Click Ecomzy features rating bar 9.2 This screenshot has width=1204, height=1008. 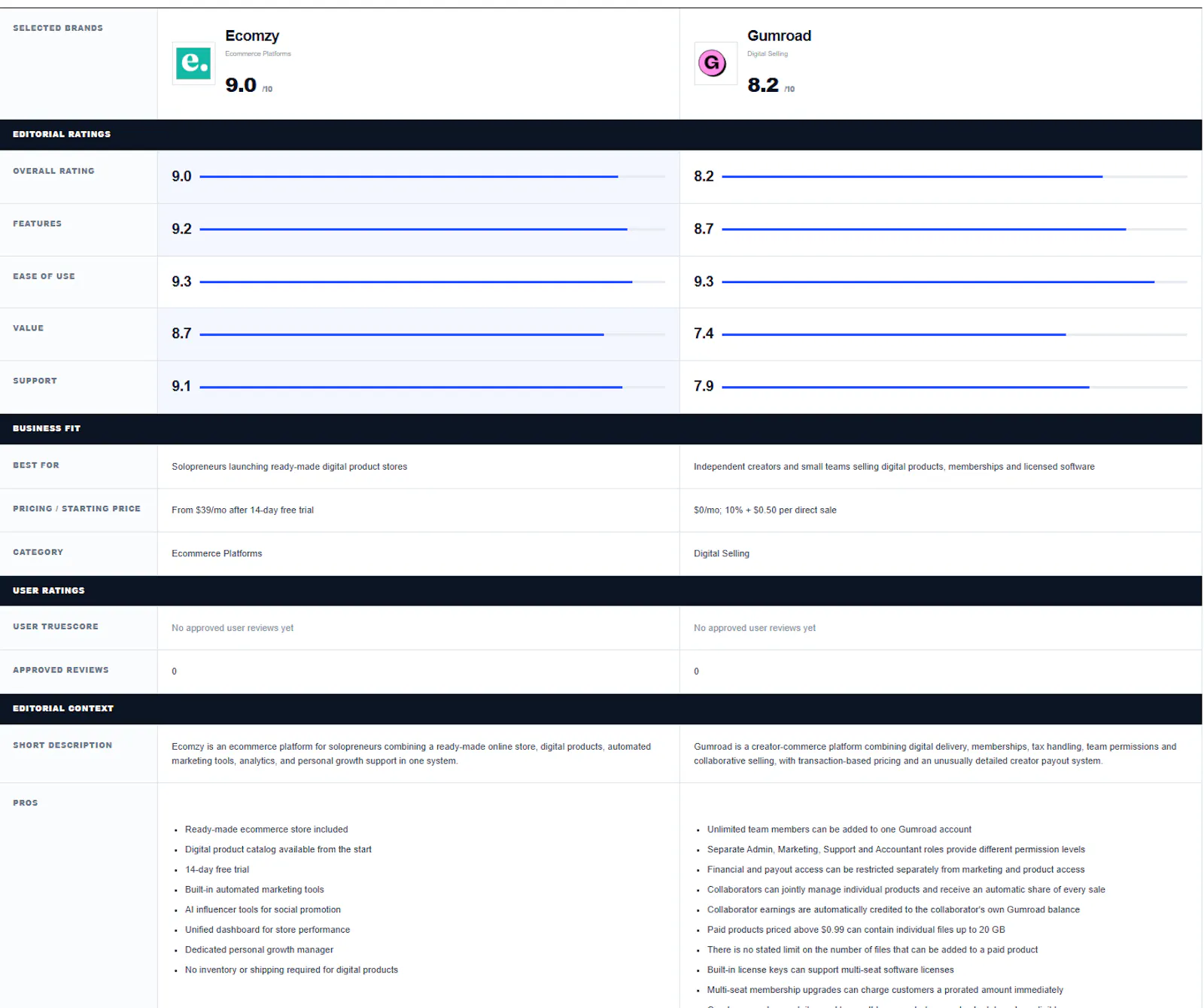[432, 229]
